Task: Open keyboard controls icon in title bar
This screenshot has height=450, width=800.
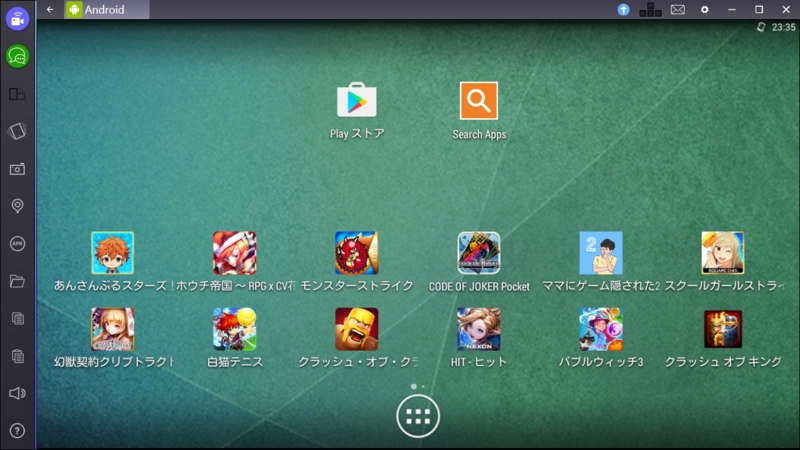Action: pyautogui.click(x=651, y=9)
